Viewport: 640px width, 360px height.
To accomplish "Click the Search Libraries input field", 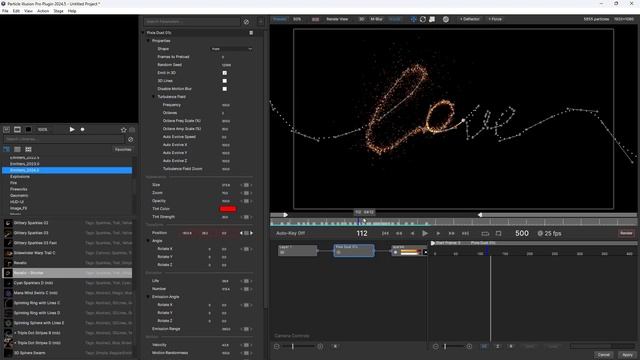I will 64,140.
